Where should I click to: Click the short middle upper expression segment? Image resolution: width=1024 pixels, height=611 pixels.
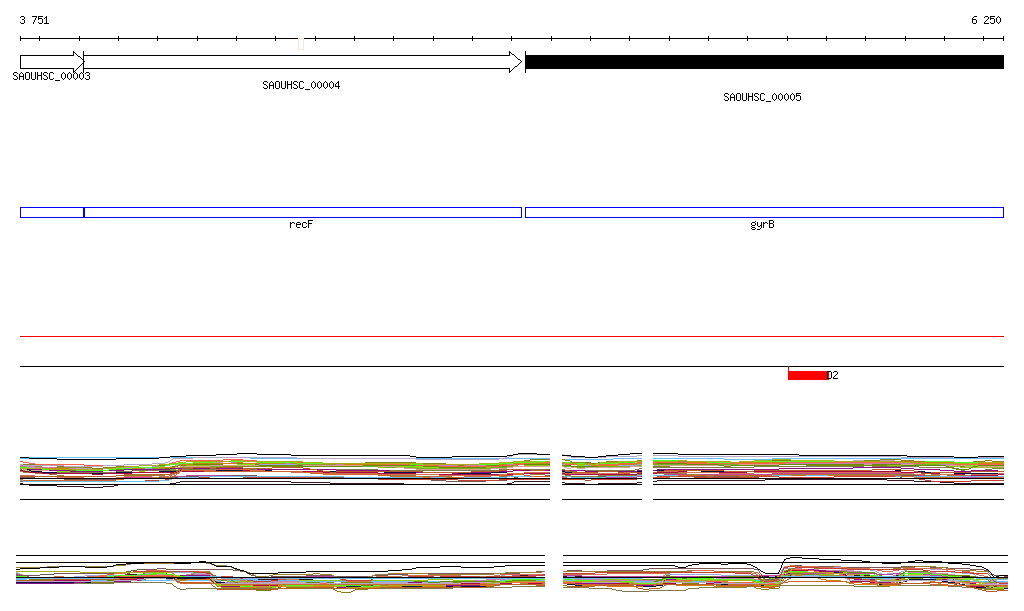pos(601,470)
